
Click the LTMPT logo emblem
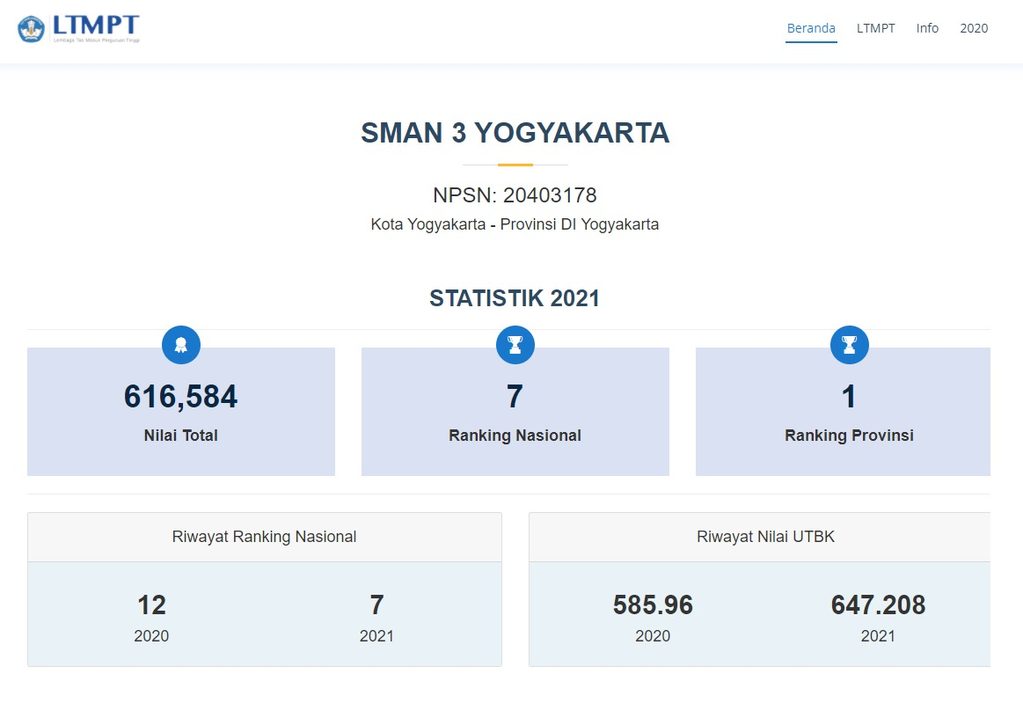tap(31, 29)
